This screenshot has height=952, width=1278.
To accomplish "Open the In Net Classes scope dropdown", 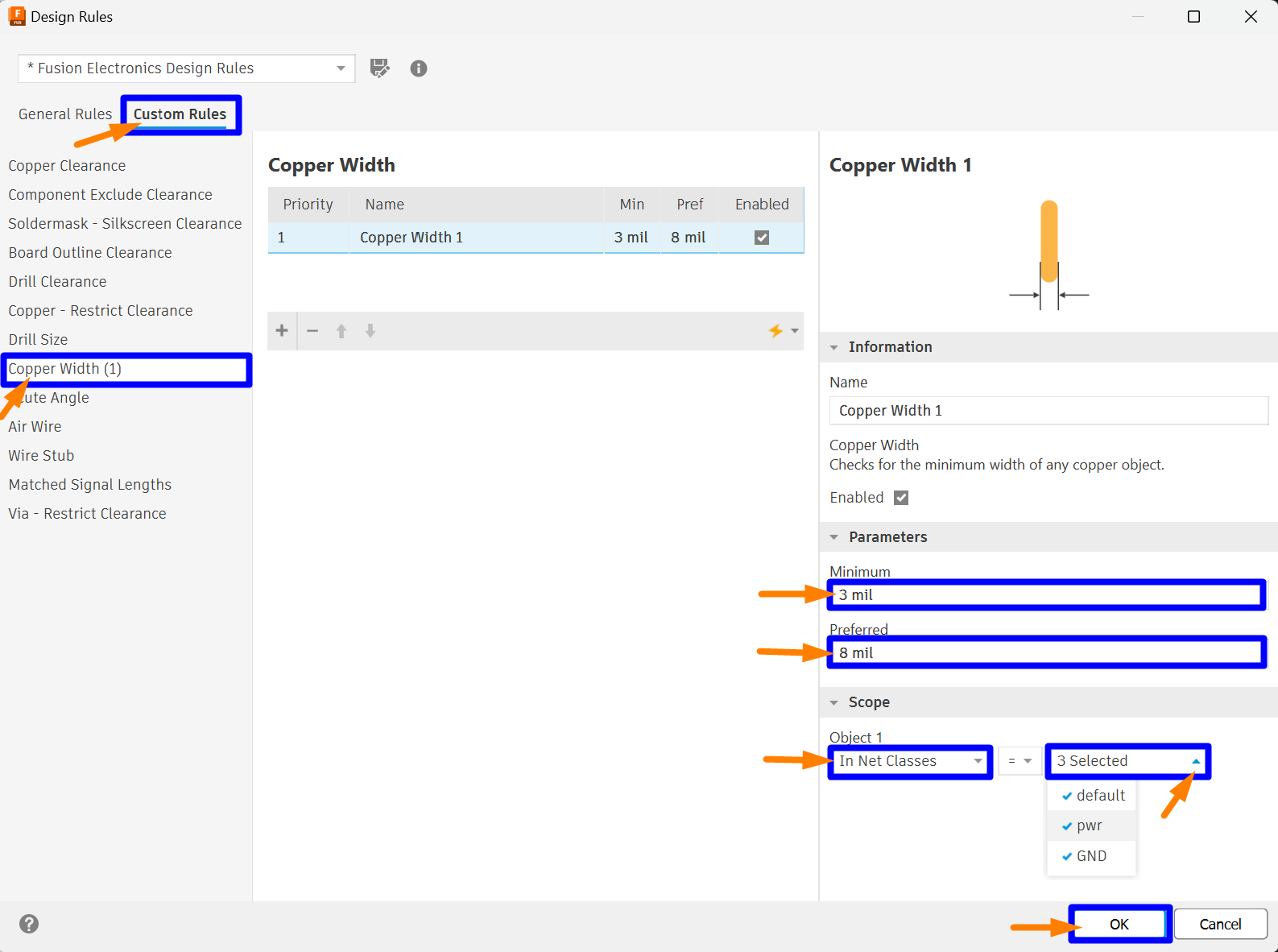I will [x=910, y=761].
